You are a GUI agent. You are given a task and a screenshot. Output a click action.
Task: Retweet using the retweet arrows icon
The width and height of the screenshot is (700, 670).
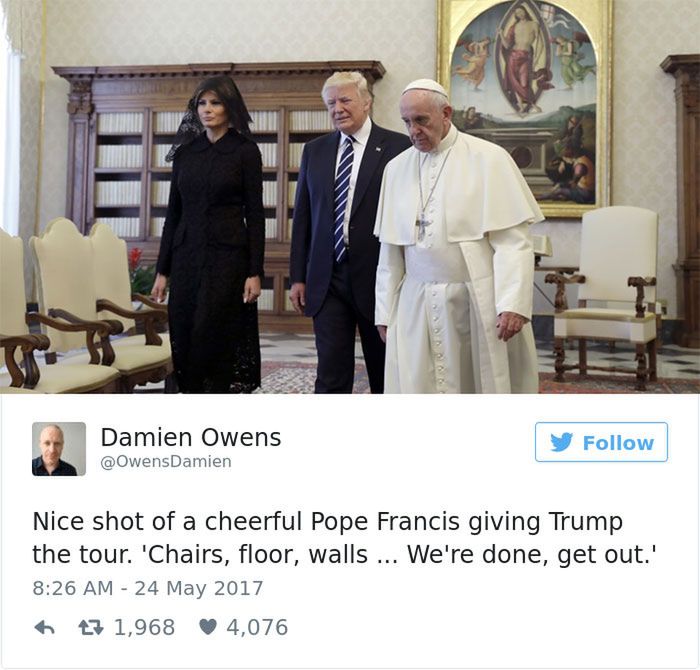(91, 628)
